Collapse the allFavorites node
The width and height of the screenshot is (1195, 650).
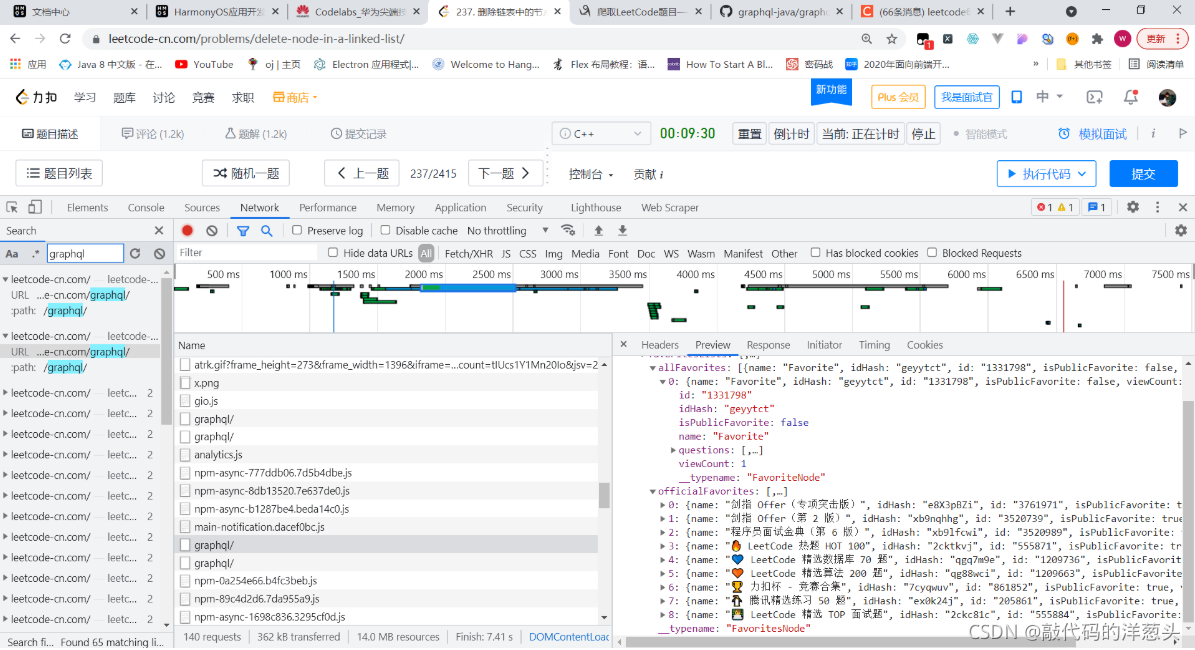(653, 367)
